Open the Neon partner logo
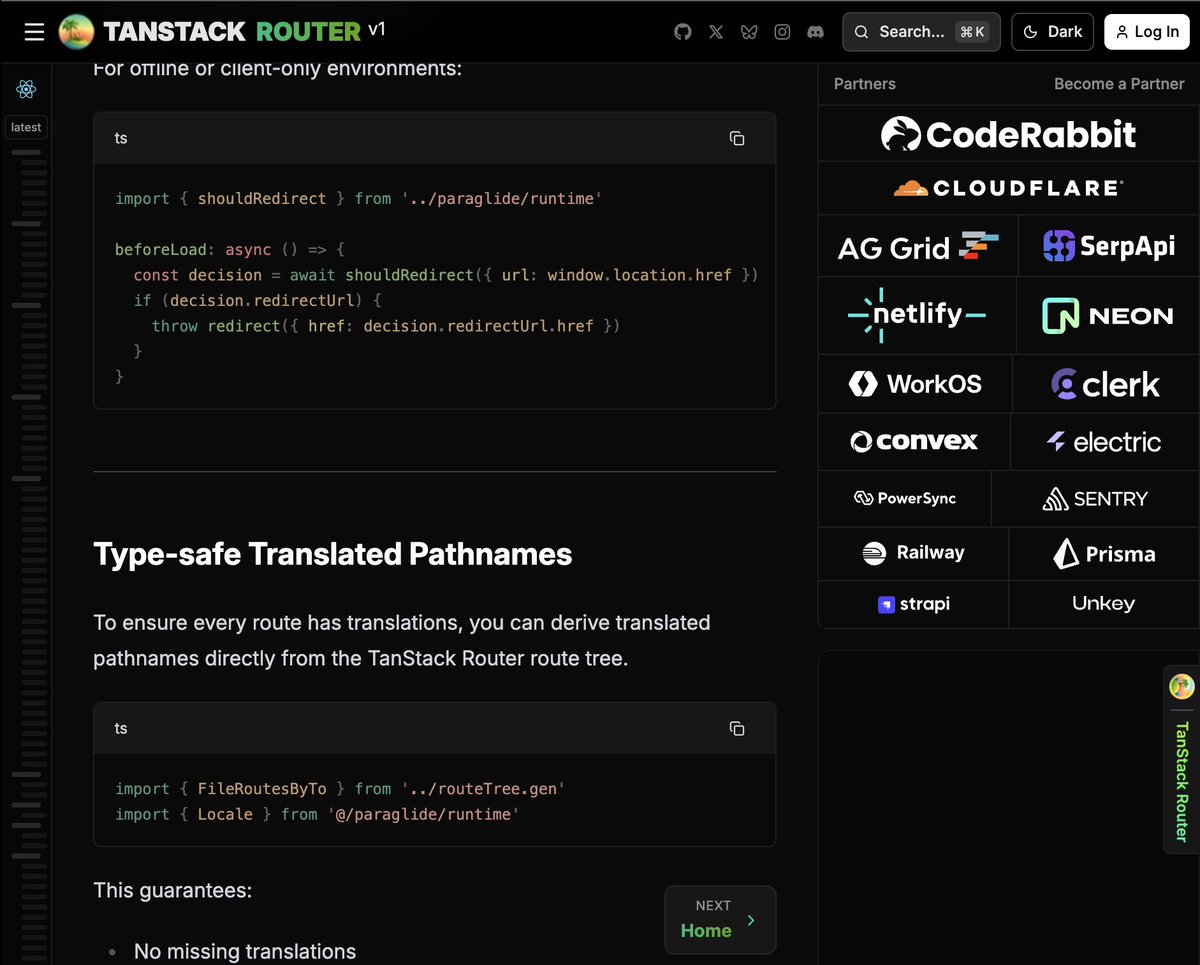Image resolution: width=1200 pixels, height=965 pixels. coord(1108,315)
